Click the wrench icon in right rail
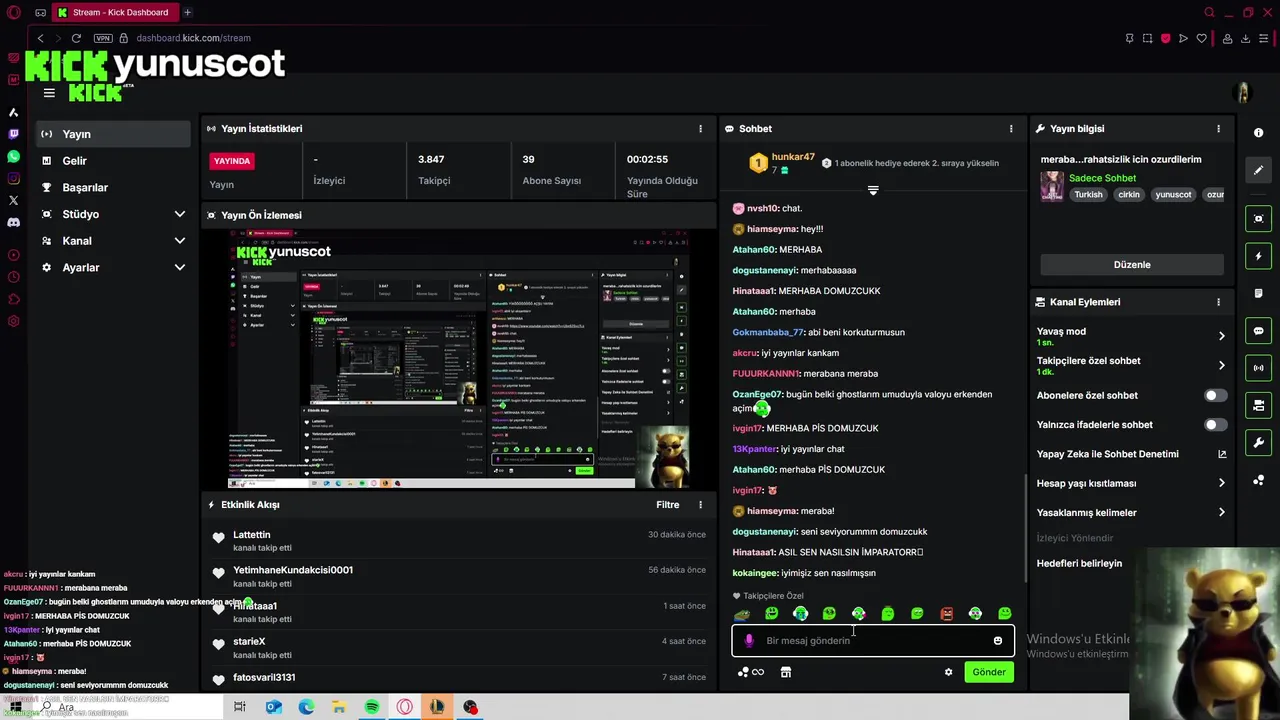Image resolution: width=1280 pixels, height=720 pixels. [x=1258, y=443]
